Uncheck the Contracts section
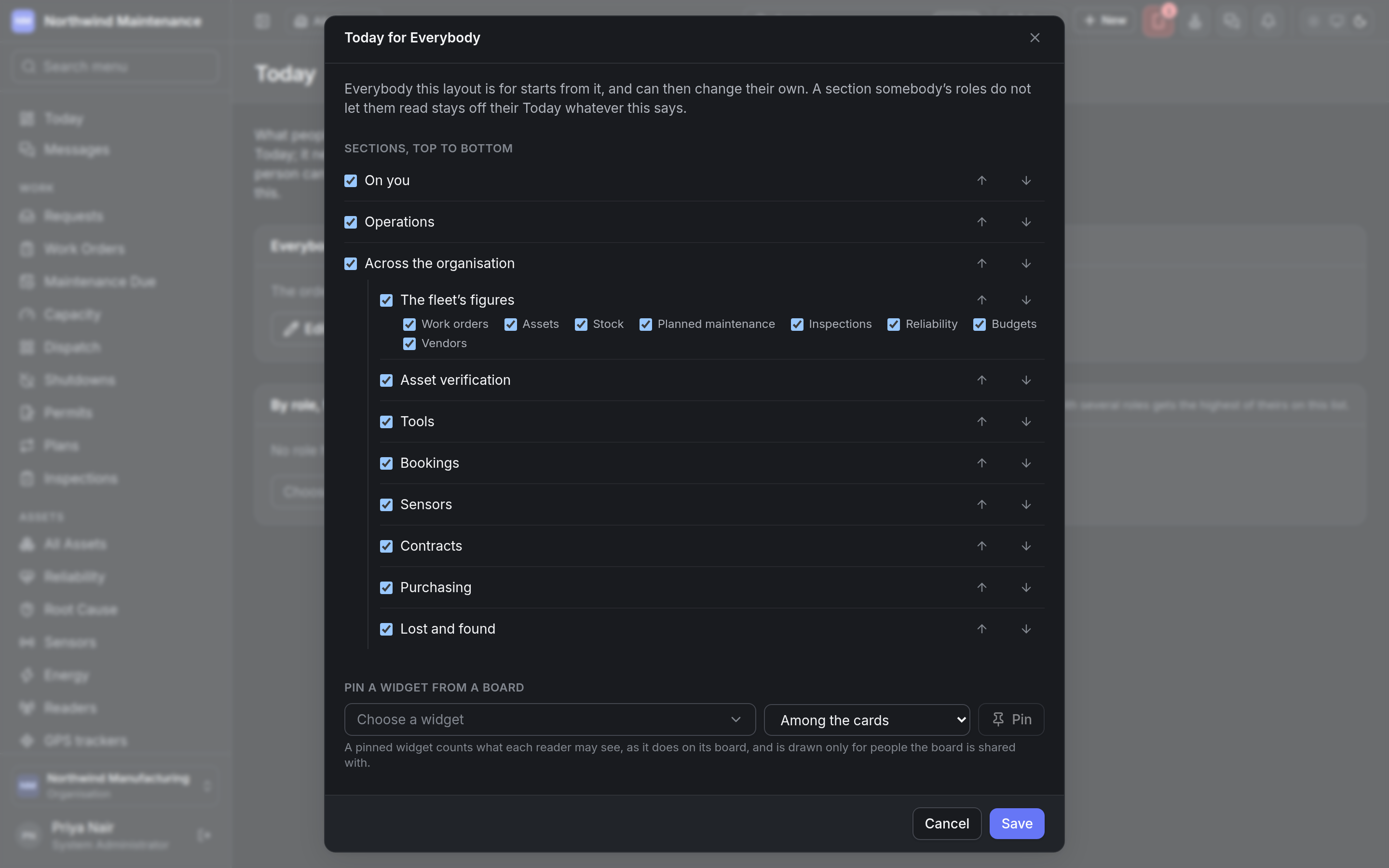Screen dimensions: 1389x868 (386, 546)
